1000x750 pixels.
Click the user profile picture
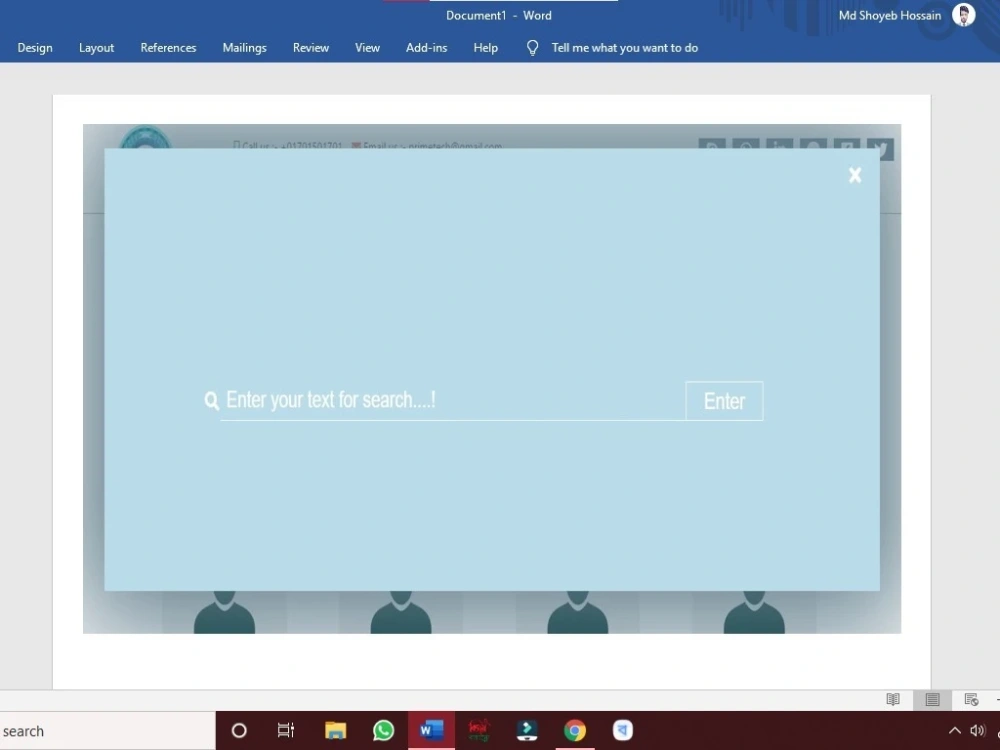coord(964,15)
